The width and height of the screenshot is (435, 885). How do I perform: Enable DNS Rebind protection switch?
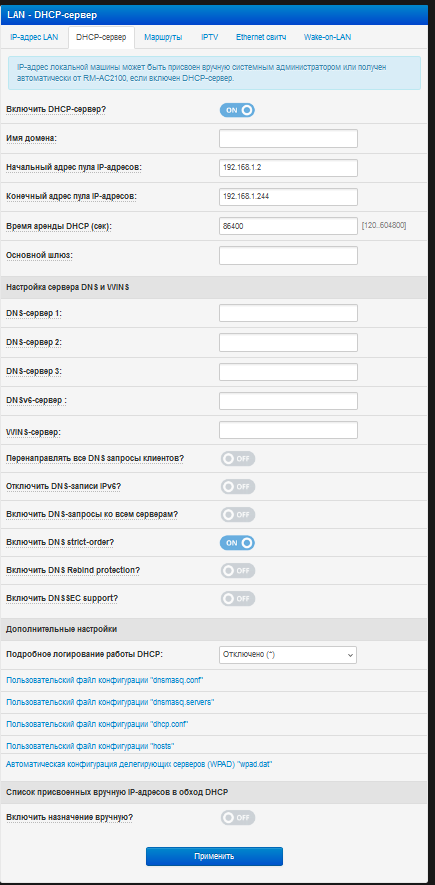pyautogui.click(x=238, y=571)
